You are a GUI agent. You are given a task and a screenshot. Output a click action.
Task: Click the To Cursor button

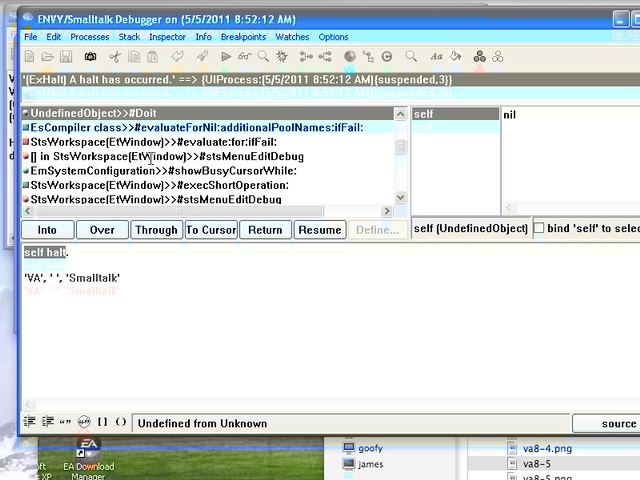coord(211,230)
